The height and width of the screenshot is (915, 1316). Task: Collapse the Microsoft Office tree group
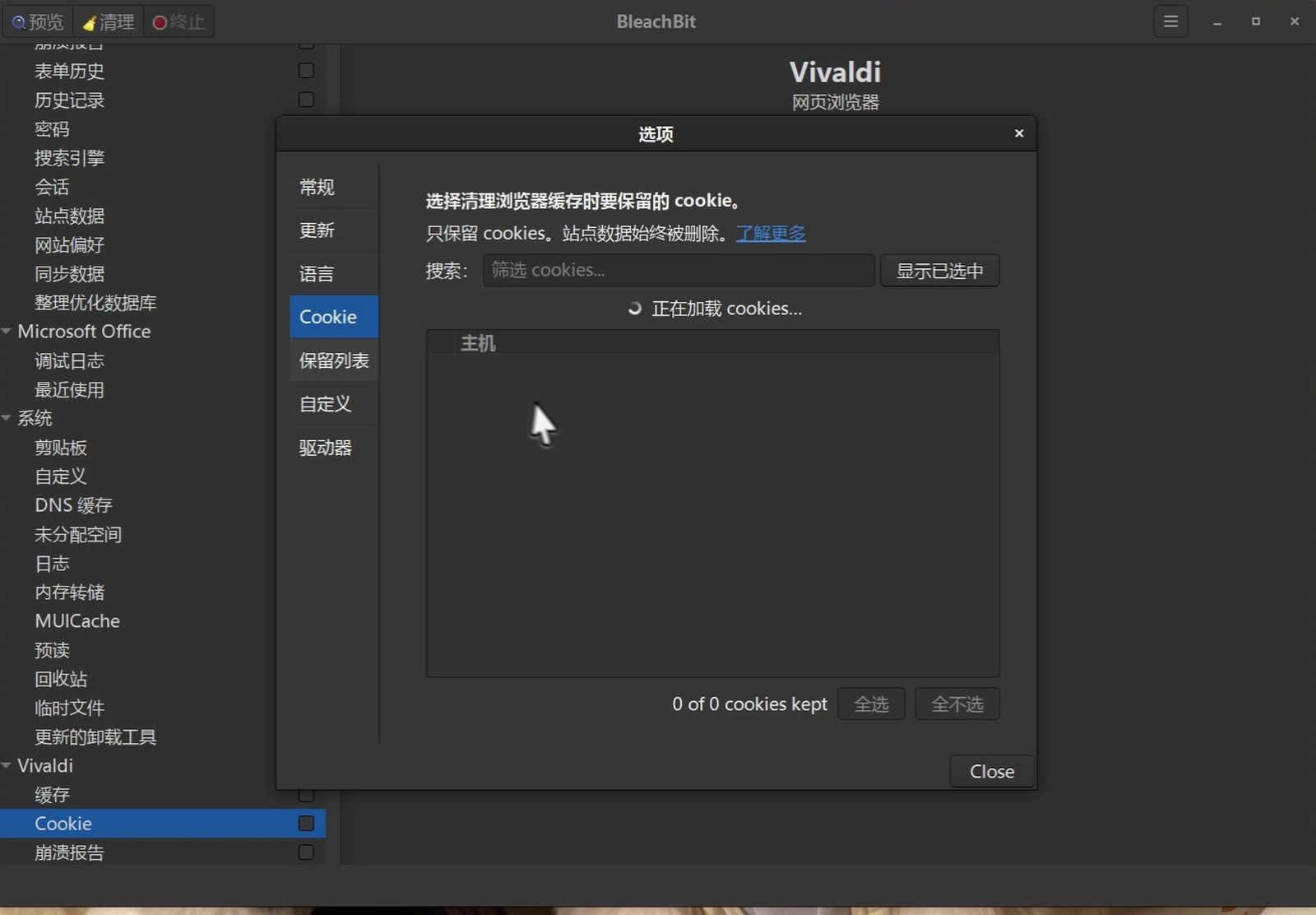pyautogui.click(x=7, y=331)
